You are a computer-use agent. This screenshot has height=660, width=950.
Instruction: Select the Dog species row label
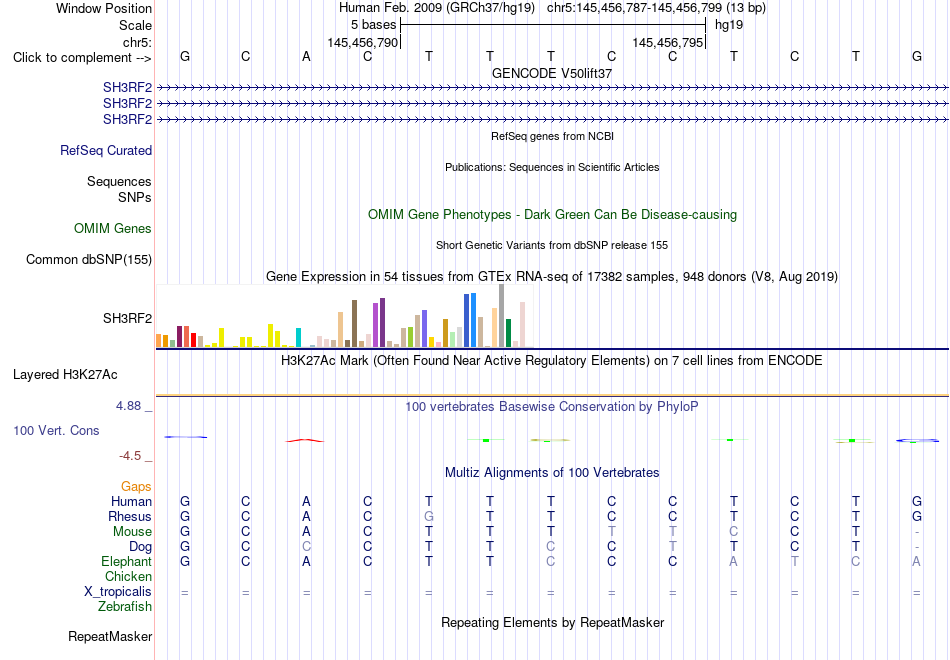tap(141, 547)
